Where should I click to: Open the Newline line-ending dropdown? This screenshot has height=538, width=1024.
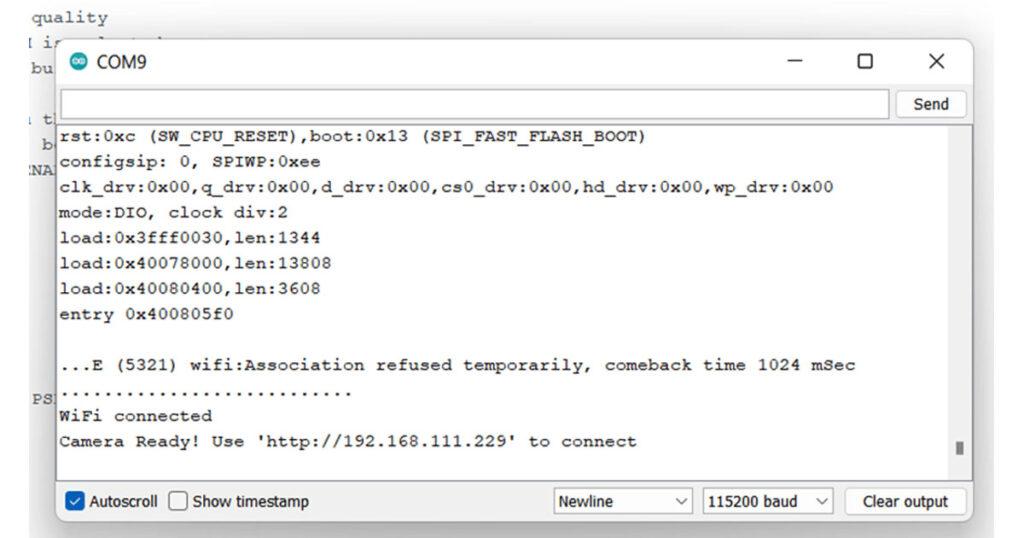pos(624,501)
